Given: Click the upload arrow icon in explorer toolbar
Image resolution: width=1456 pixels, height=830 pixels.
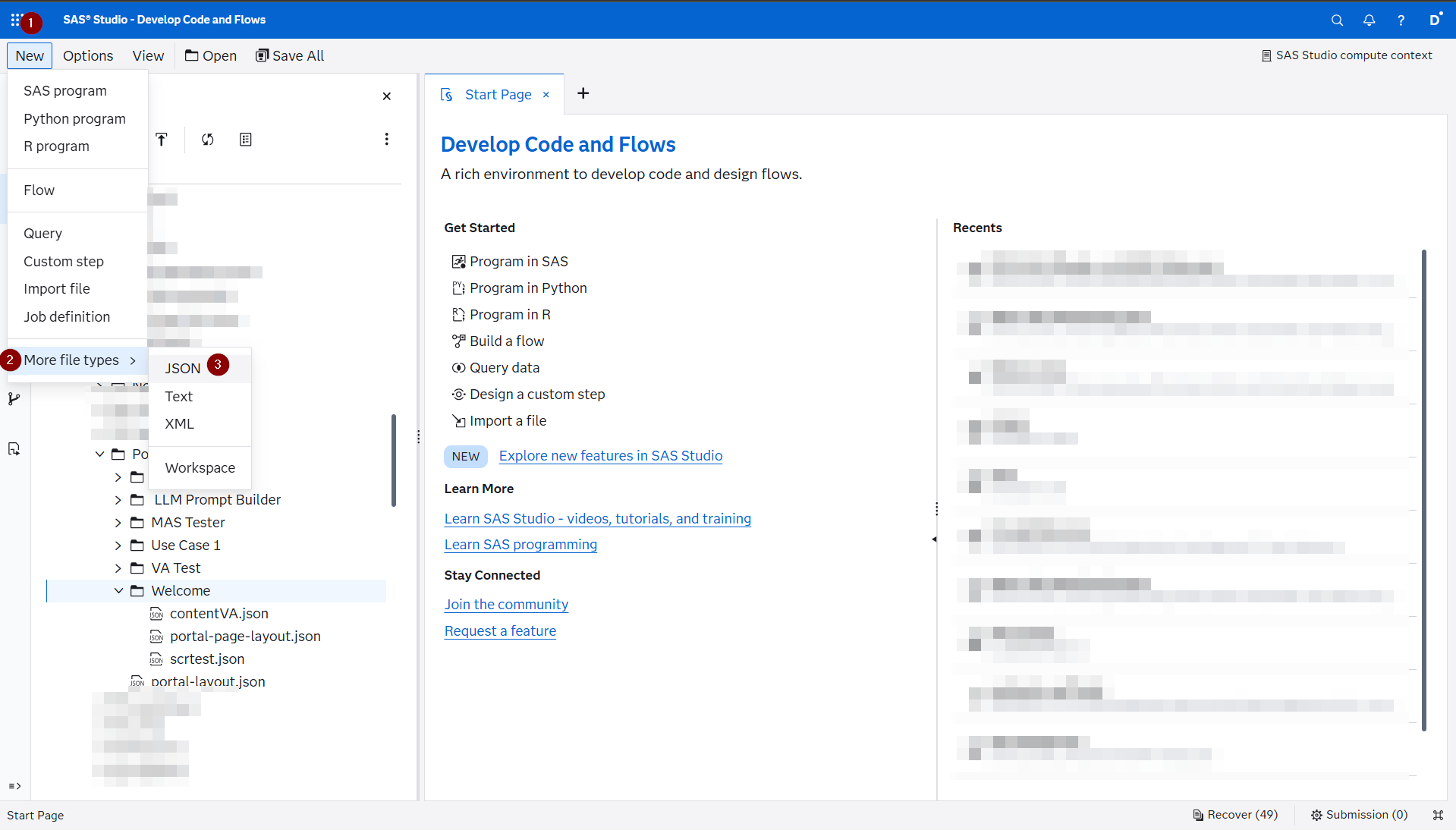Looking at the screenshot, I should tap(162, 139).
